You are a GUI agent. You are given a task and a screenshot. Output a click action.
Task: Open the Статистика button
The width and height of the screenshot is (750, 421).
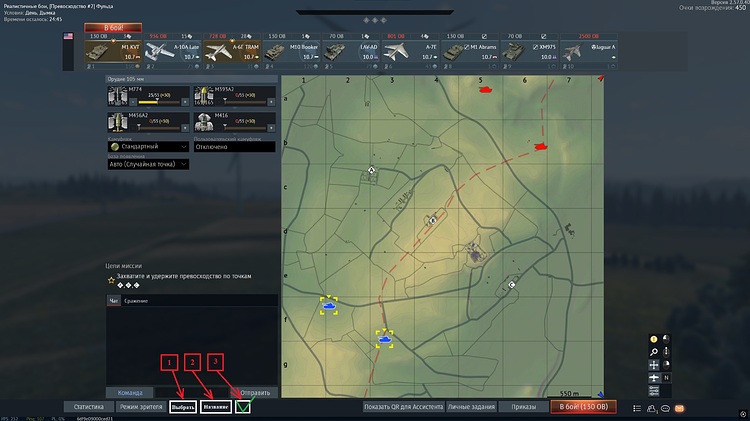88,407
